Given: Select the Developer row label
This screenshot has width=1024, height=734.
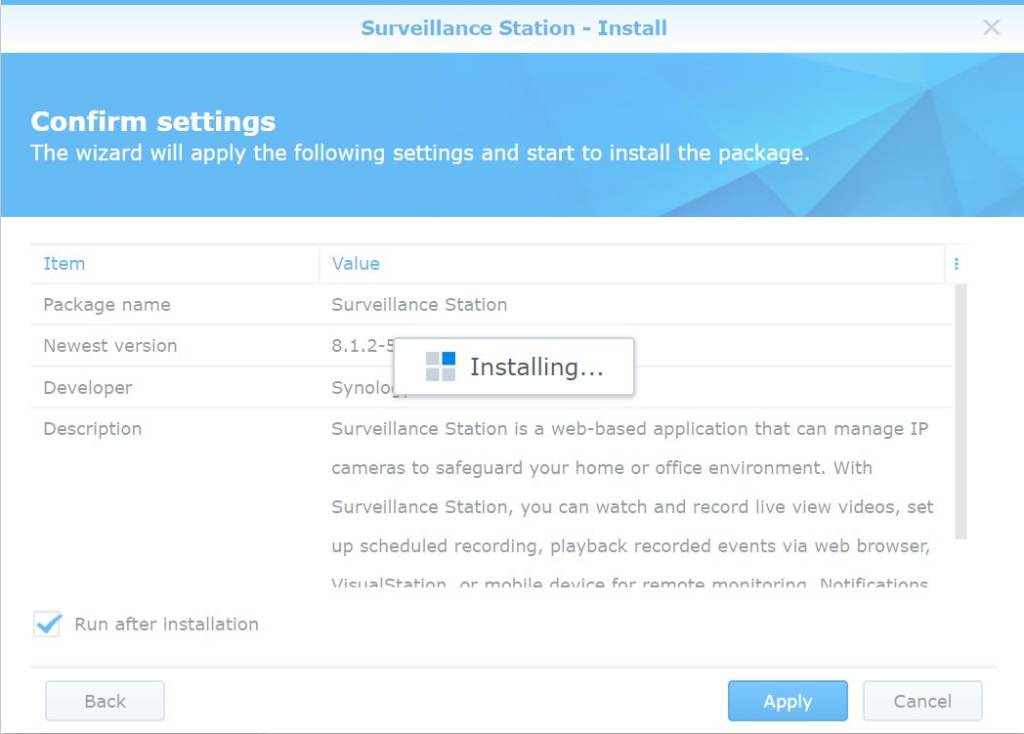Looking at the screenshot, I should tap(88, 388).
